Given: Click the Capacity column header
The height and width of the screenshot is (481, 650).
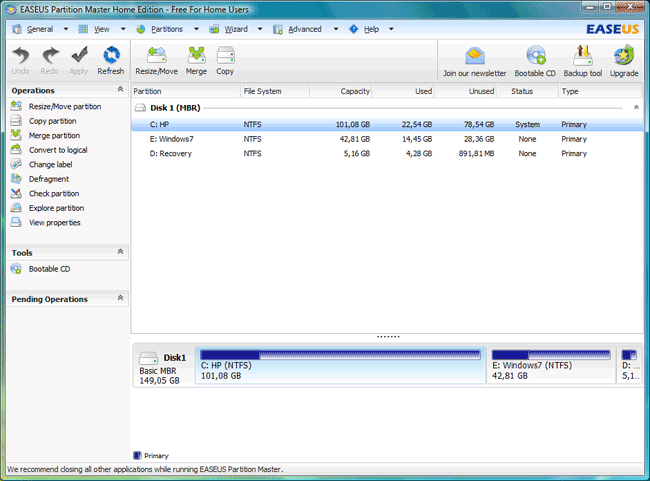Looking at the screenshot, I should pos(355,91).
